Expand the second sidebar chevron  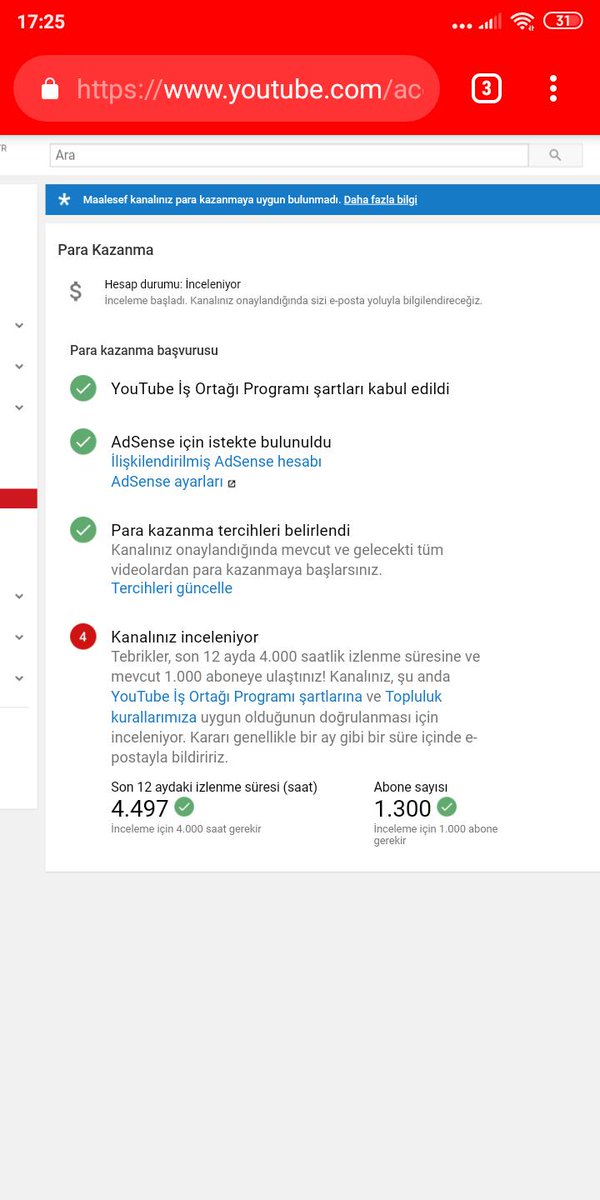(x=18, y=366)
